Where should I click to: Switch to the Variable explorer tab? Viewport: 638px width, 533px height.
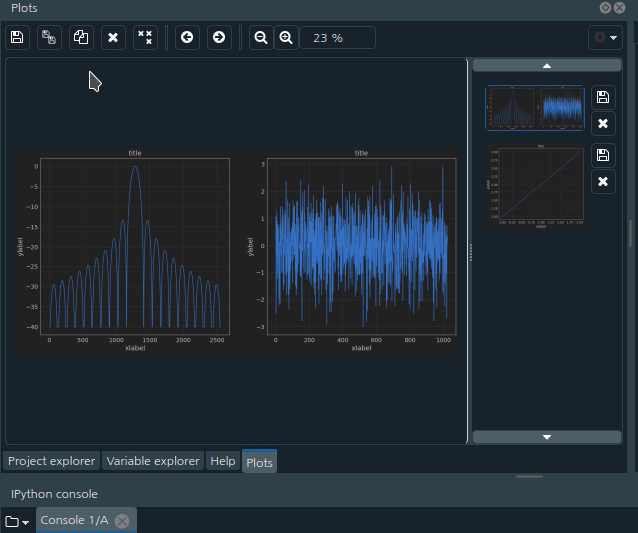pyautogui.click(x=153, y=461)
